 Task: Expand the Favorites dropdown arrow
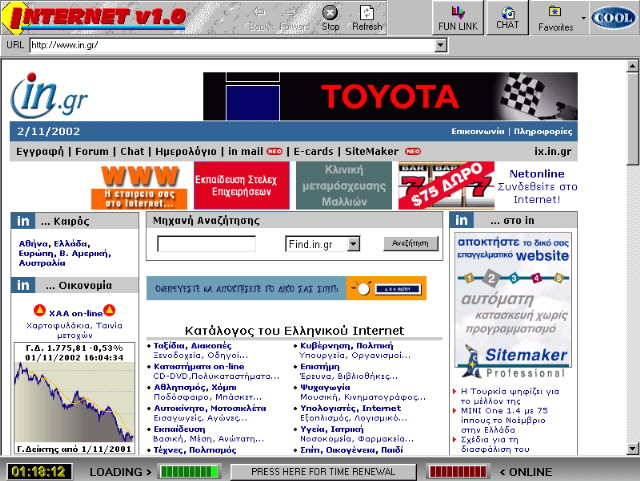[583, 17]
